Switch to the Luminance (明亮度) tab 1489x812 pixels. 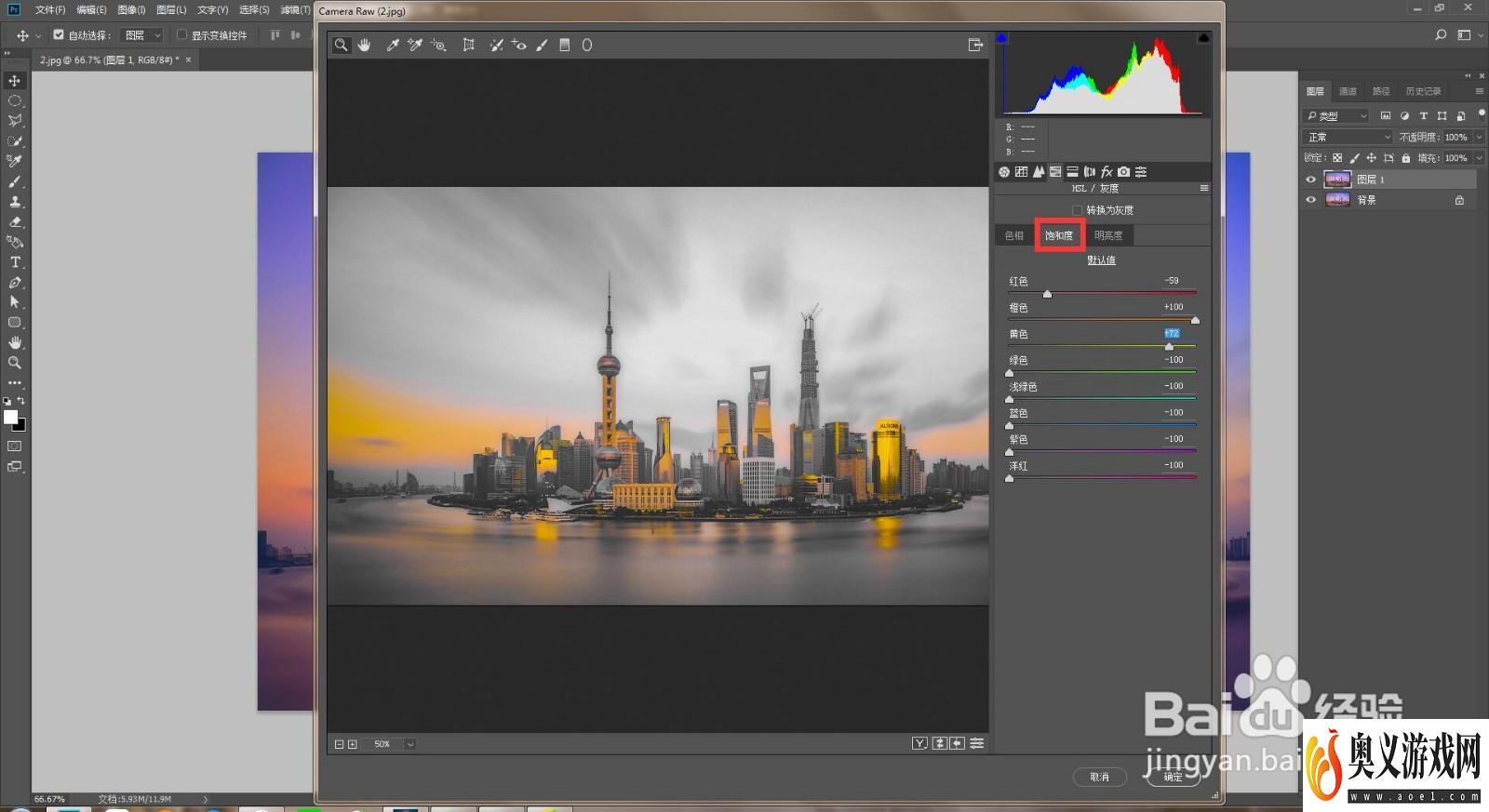[1108, 235]
